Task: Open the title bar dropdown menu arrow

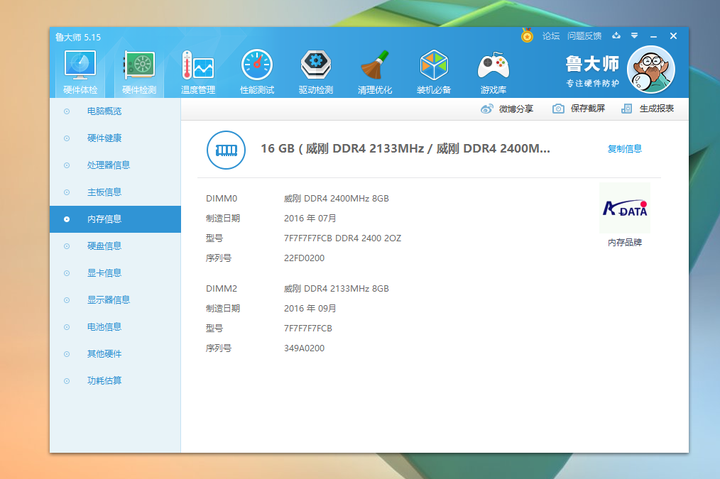Action: click(x=635, y=35)
